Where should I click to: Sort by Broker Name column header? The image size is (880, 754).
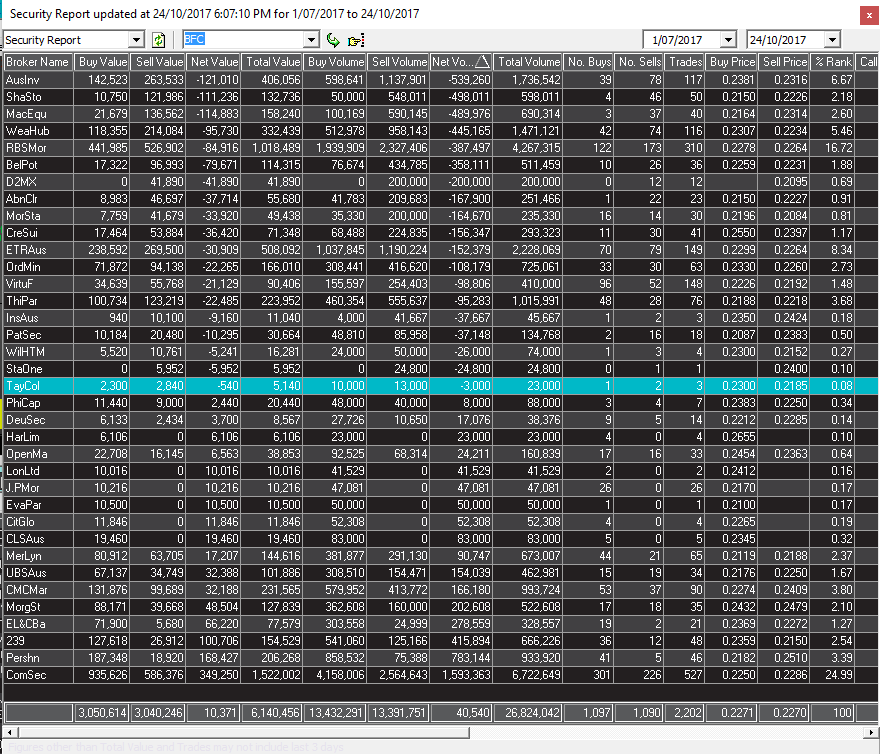click(x=38, y=62)
